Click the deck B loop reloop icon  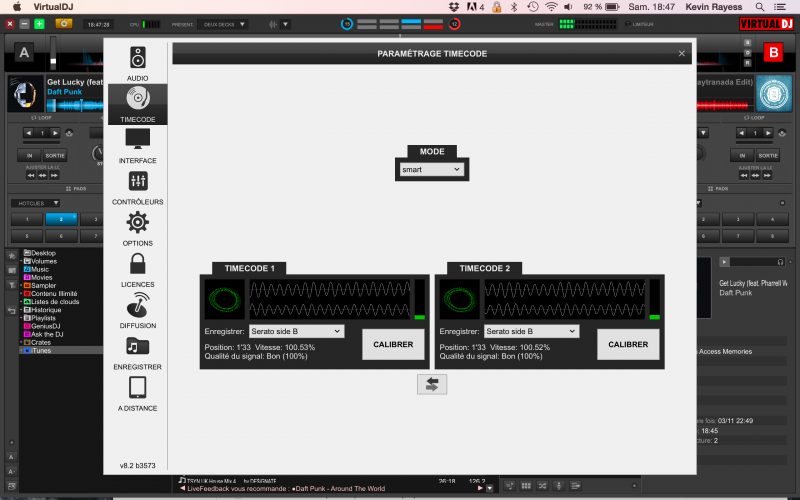click(782, 133)
